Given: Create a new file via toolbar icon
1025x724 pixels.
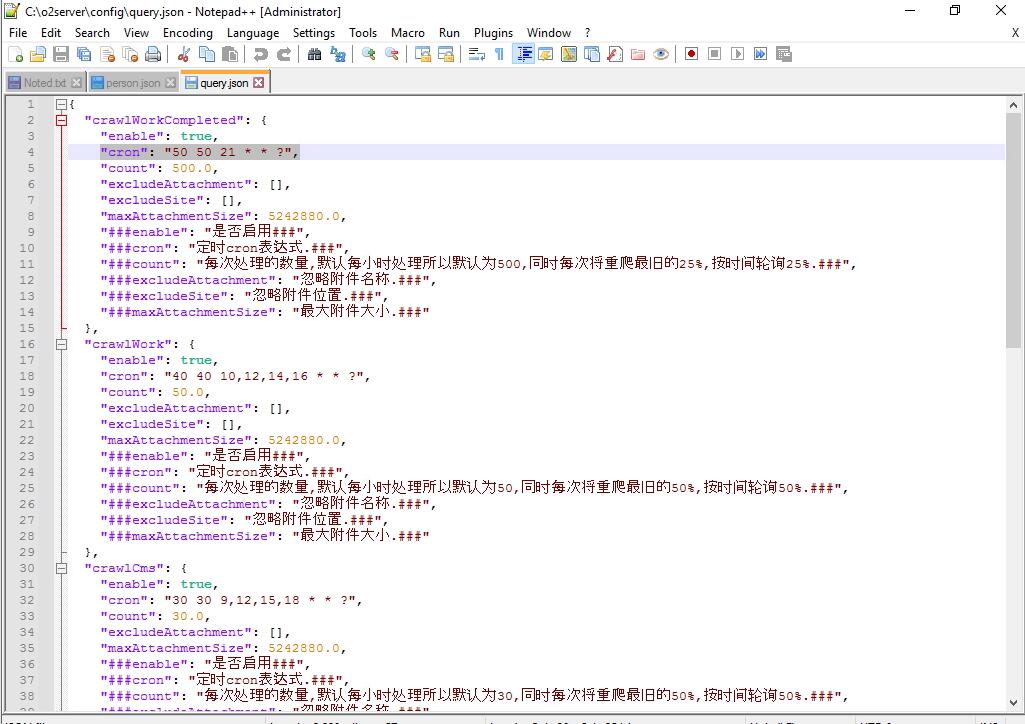Looking at the screenshot, I should coord(16,54).
